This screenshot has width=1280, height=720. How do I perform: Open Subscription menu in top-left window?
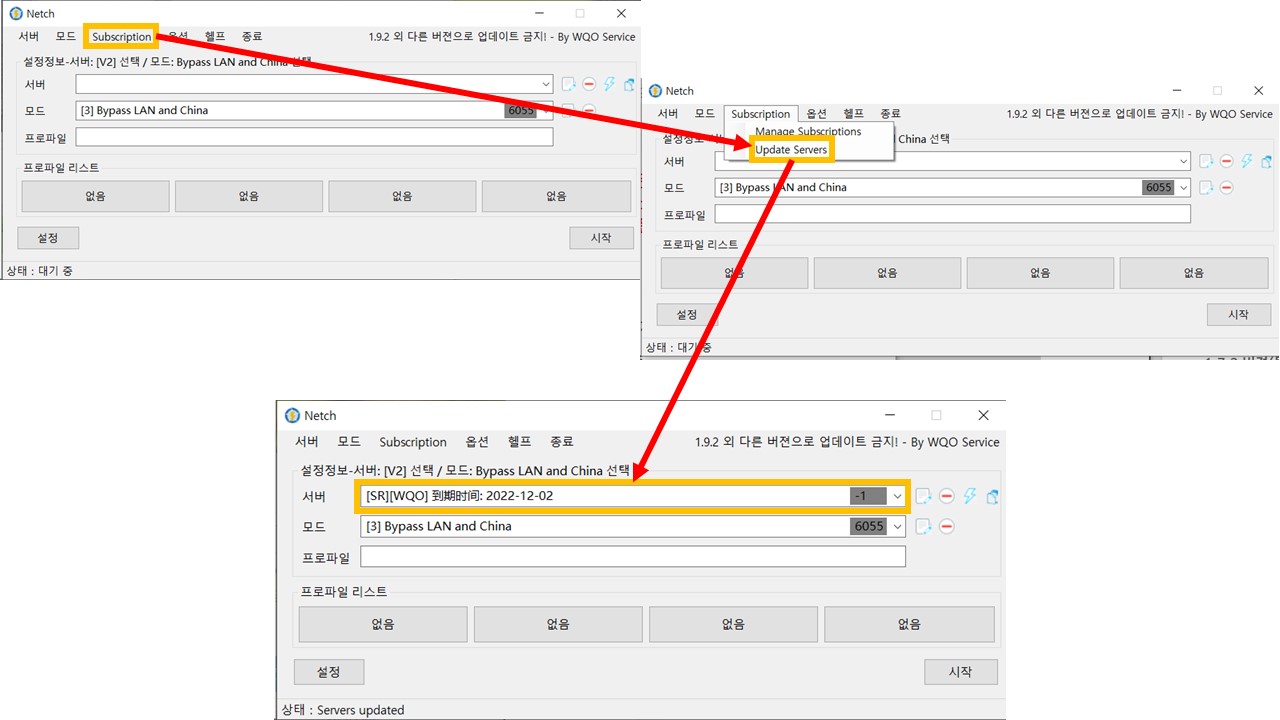[x=121, y=37]
